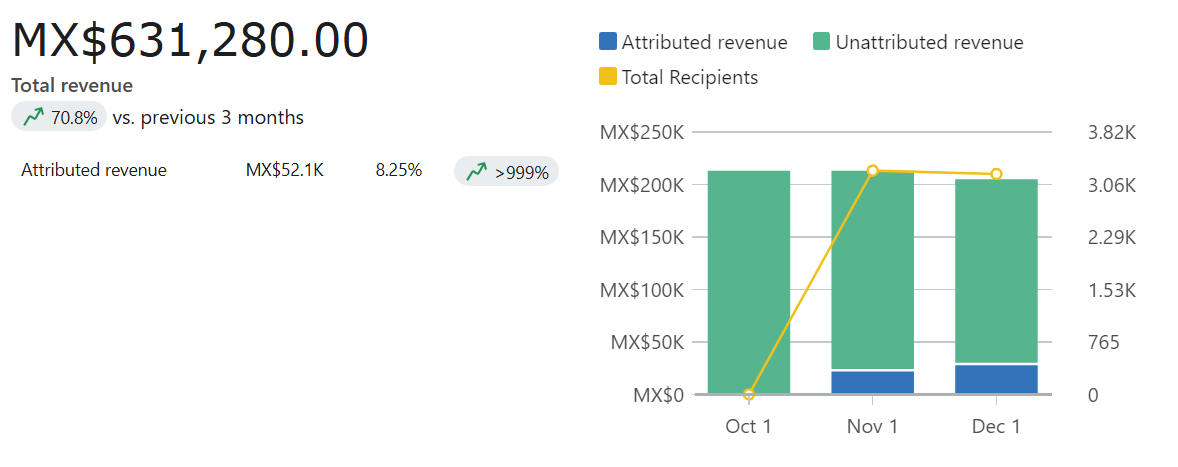The height and width of the screenshot is (467, 1178).
Task: Toggle the Total Recipients legend label
Action: [690, 77]
